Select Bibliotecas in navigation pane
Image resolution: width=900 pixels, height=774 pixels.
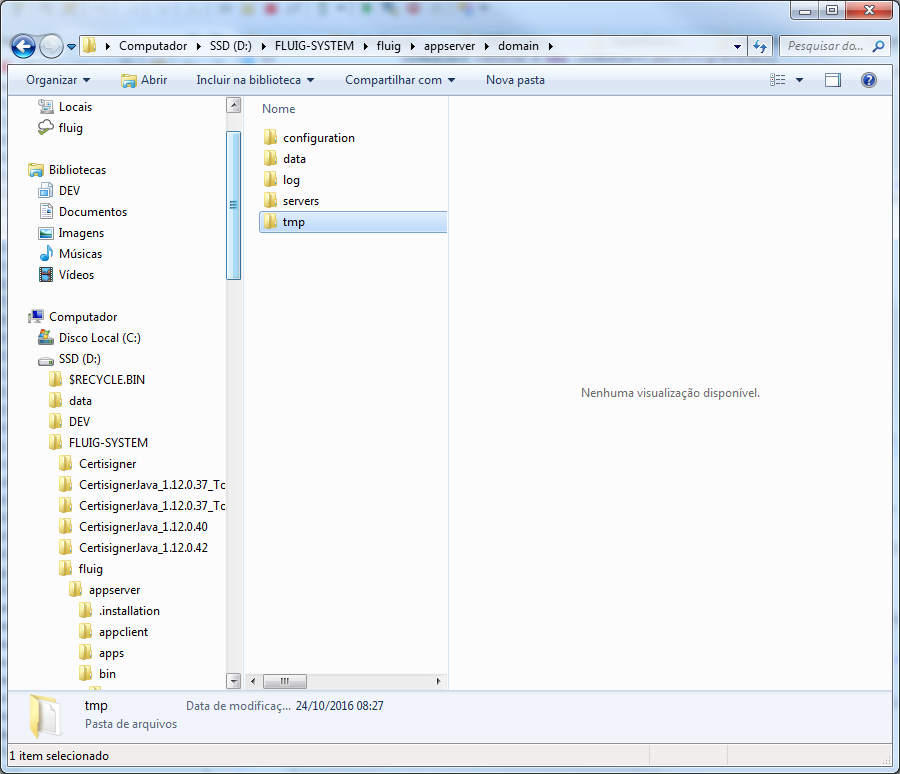pyautogui.click(x=77, y=170)
